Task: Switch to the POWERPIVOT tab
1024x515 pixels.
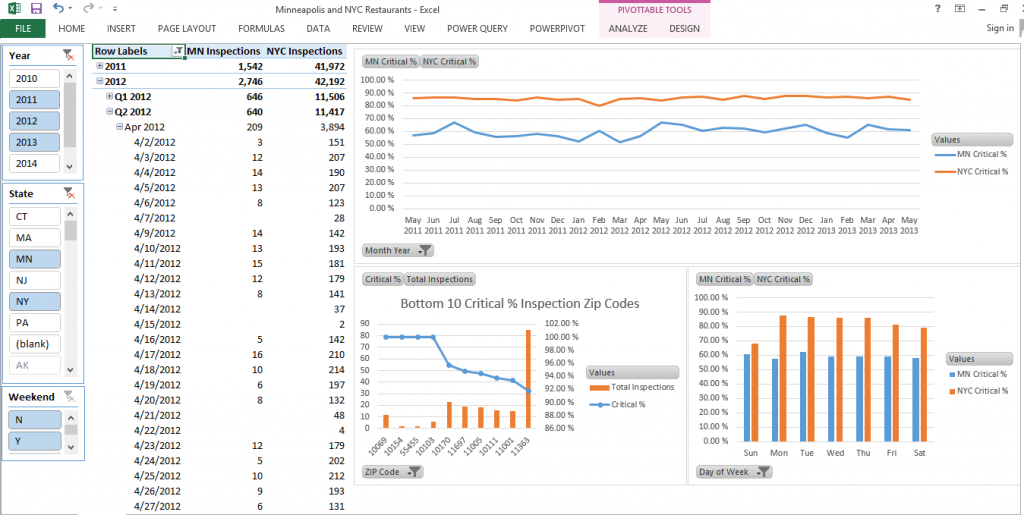Action: pos(557,29)
